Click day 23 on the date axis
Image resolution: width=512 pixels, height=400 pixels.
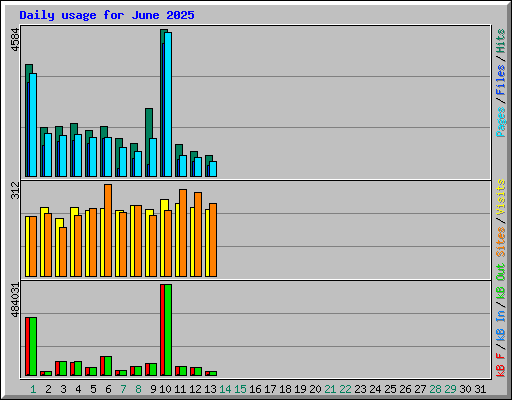[x=360, y=389]
